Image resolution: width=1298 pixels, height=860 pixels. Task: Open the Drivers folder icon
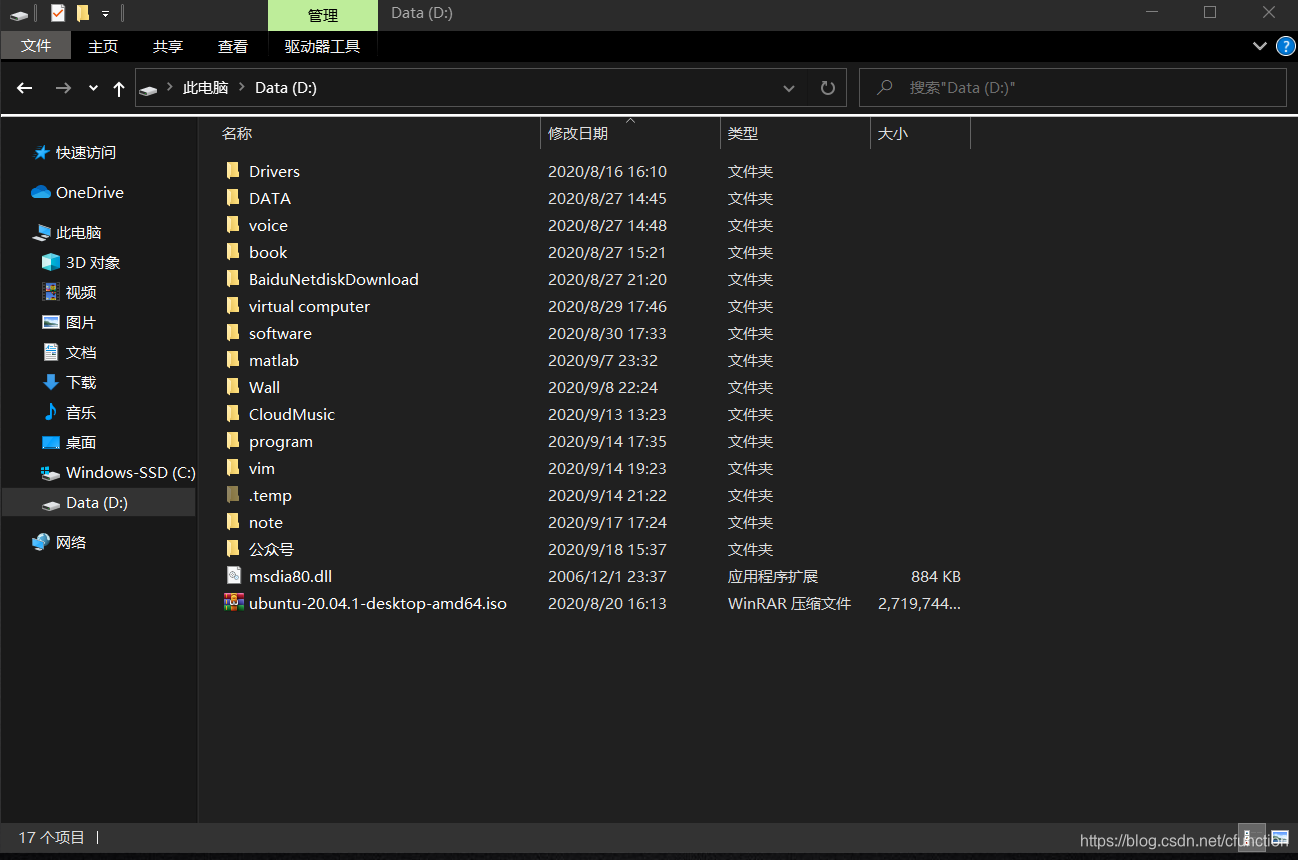[233, 171]
